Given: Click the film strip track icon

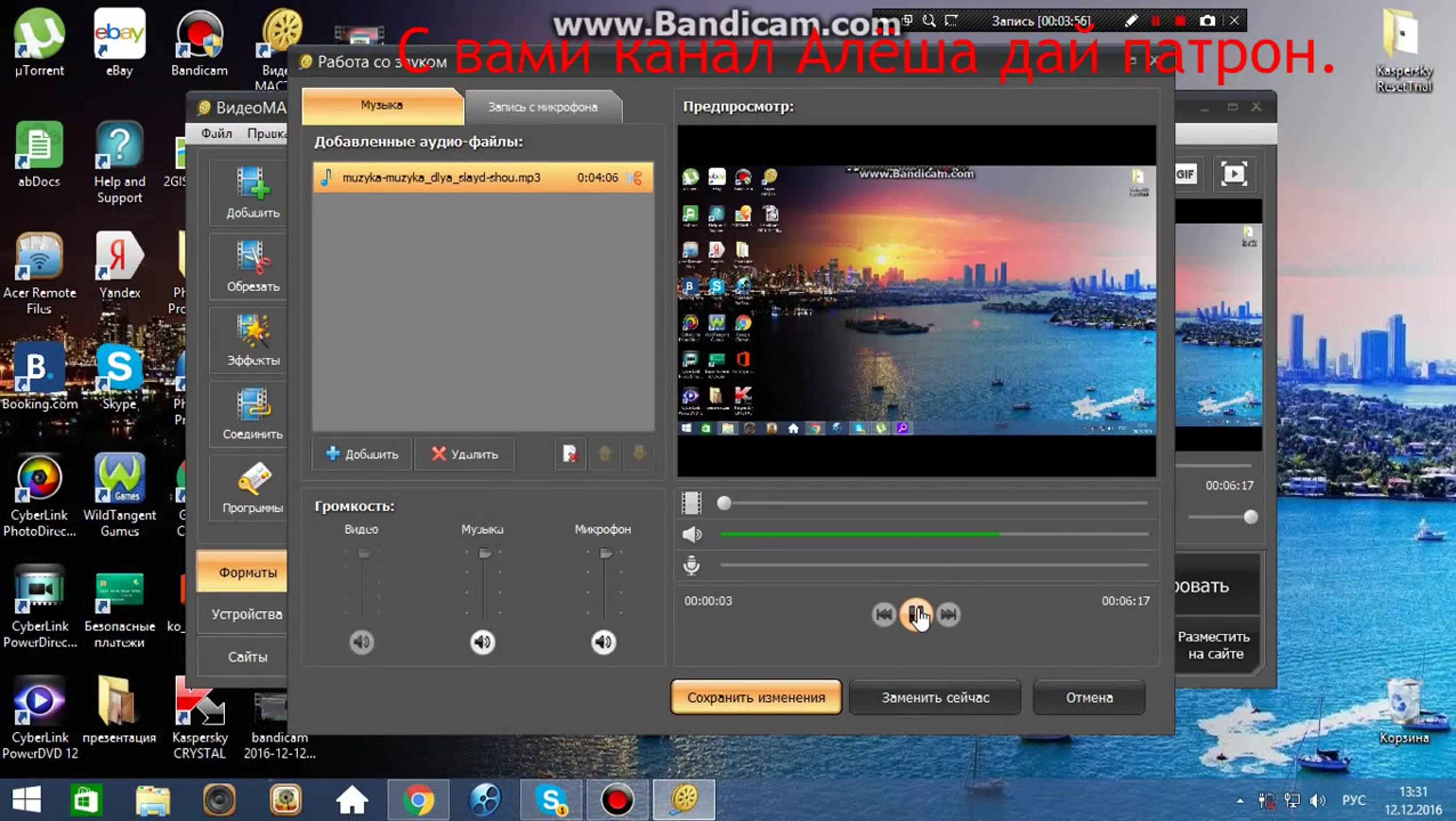Looking at the screenshot, I should click(x=691, y=503).
